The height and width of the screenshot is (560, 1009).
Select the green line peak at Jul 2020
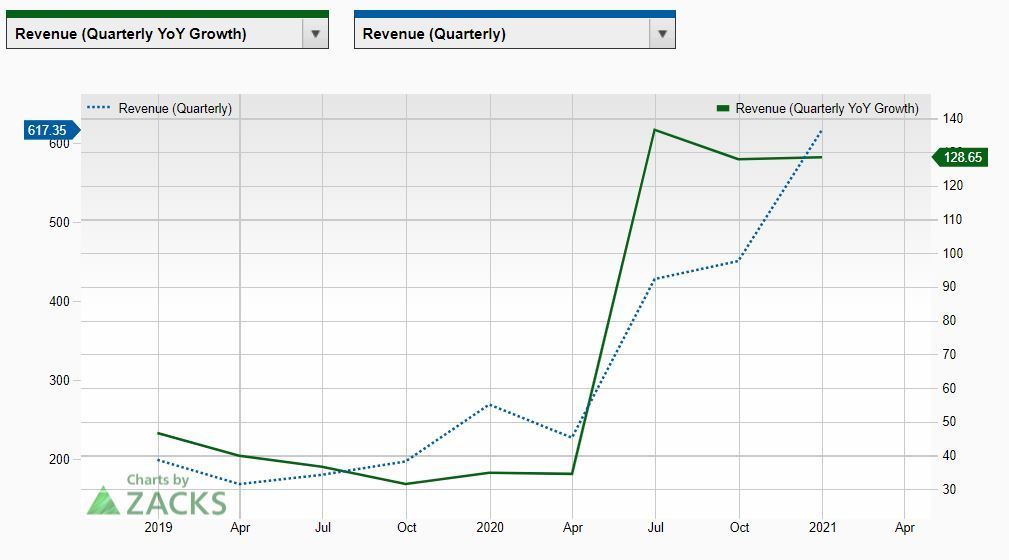[x=655, y=129]
